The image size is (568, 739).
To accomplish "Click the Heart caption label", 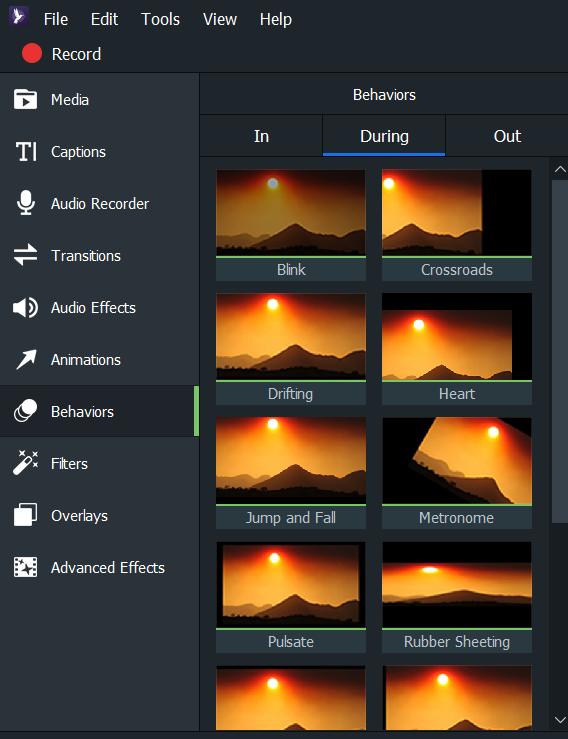I will coord(457,394).
